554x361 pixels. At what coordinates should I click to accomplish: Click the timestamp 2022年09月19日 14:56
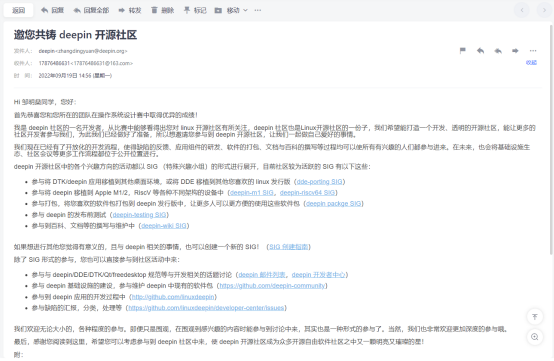pyautogui.click(x=65, y=76)
